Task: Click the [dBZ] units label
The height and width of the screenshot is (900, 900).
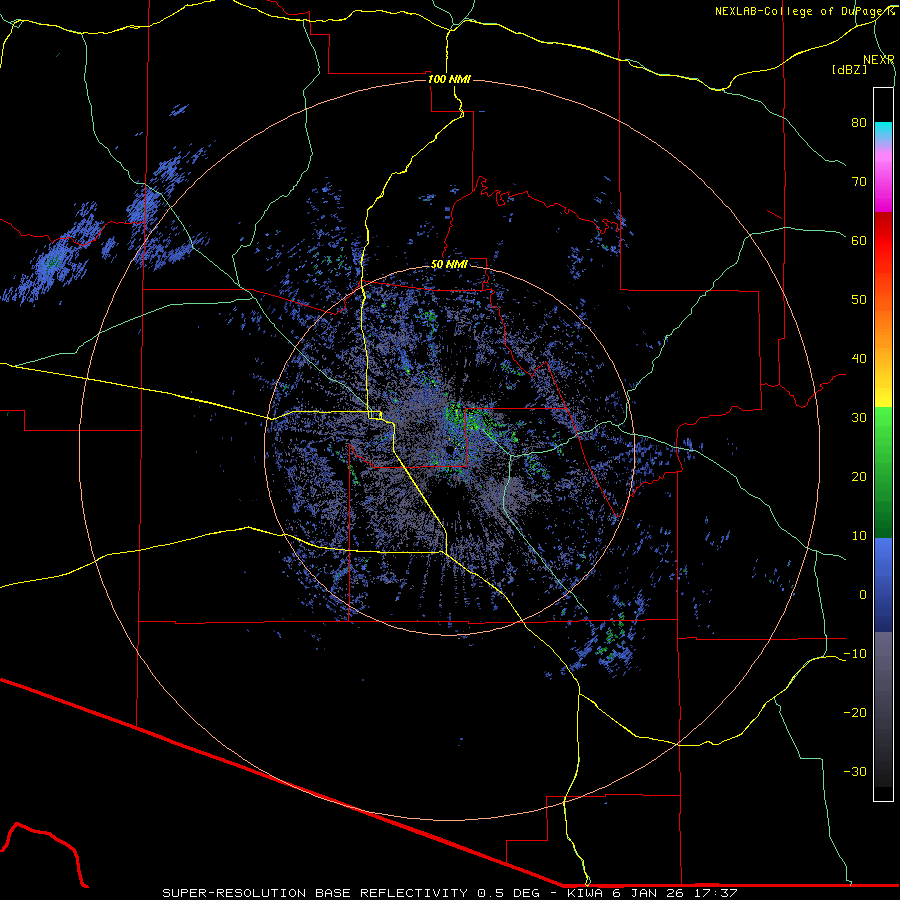Action: point(849,69)
